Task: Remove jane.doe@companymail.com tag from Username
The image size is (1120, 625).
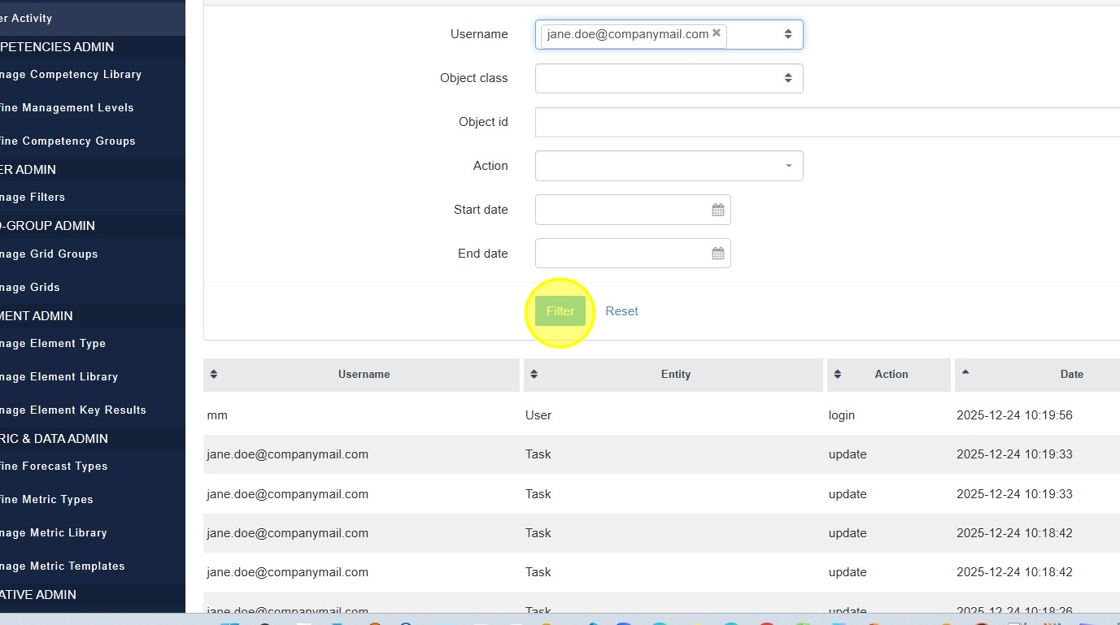Action: coord(716,33)
